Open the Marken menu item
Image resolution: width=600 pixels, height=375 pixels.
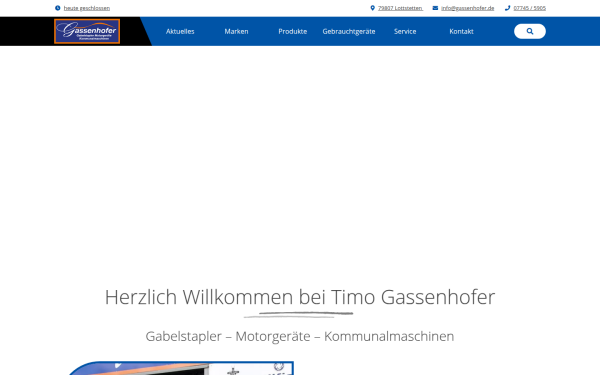click(x=236, y=31)
